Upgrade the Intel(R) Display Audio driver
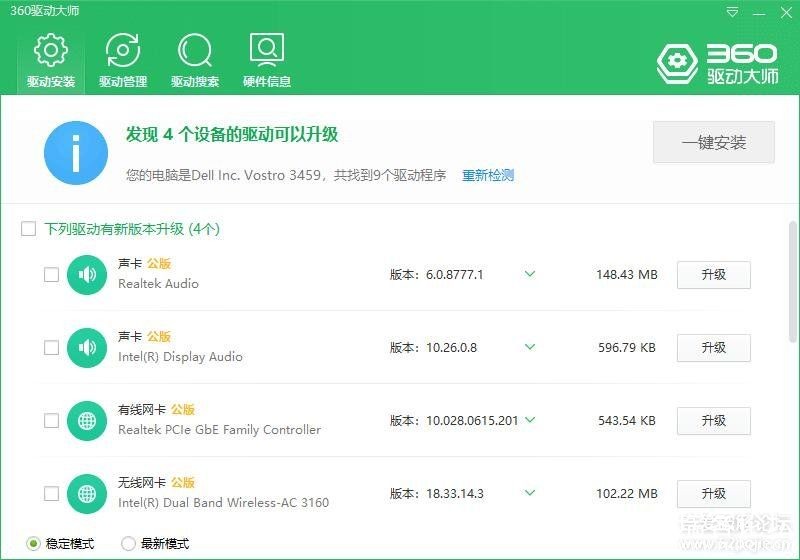 (x=714, y=348)
